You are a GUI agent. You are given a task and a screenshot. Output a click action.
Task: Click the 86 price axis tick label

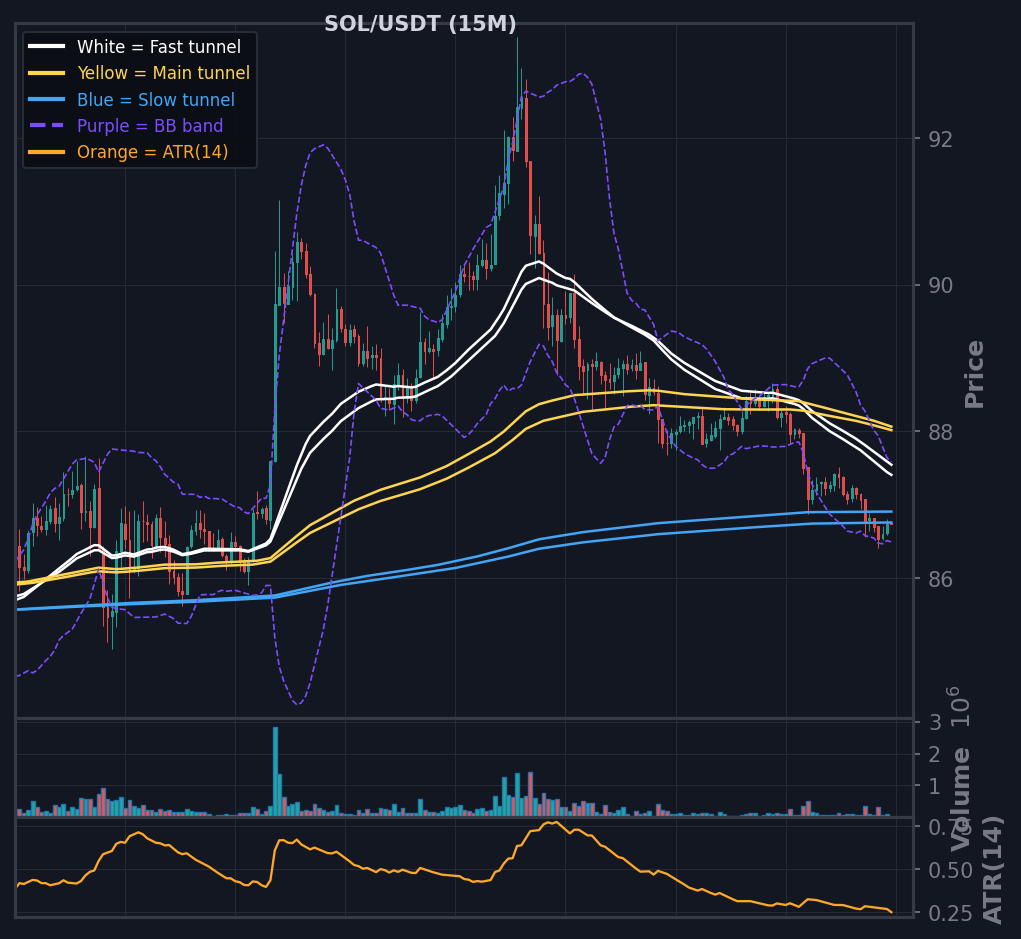(940, 579)
